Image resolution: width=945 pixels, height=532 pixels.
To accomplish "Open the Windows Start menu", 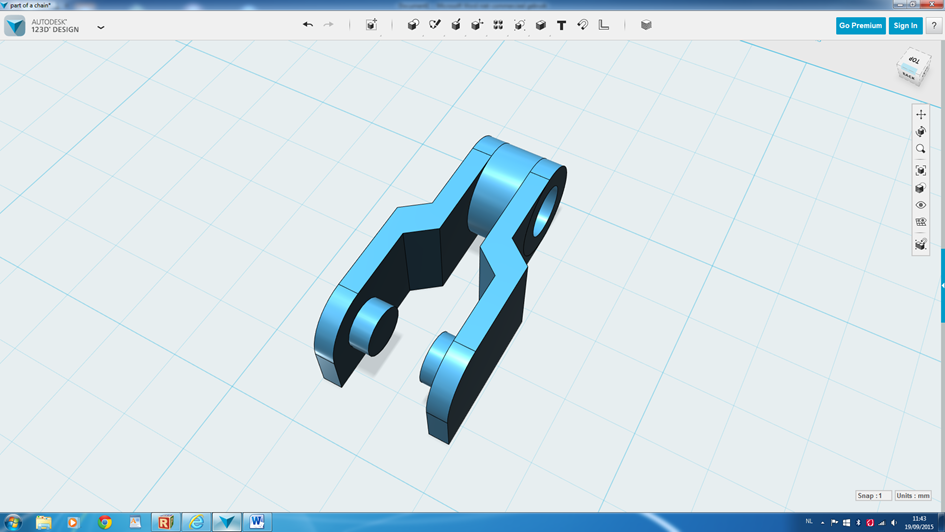I will pos(13,522).
